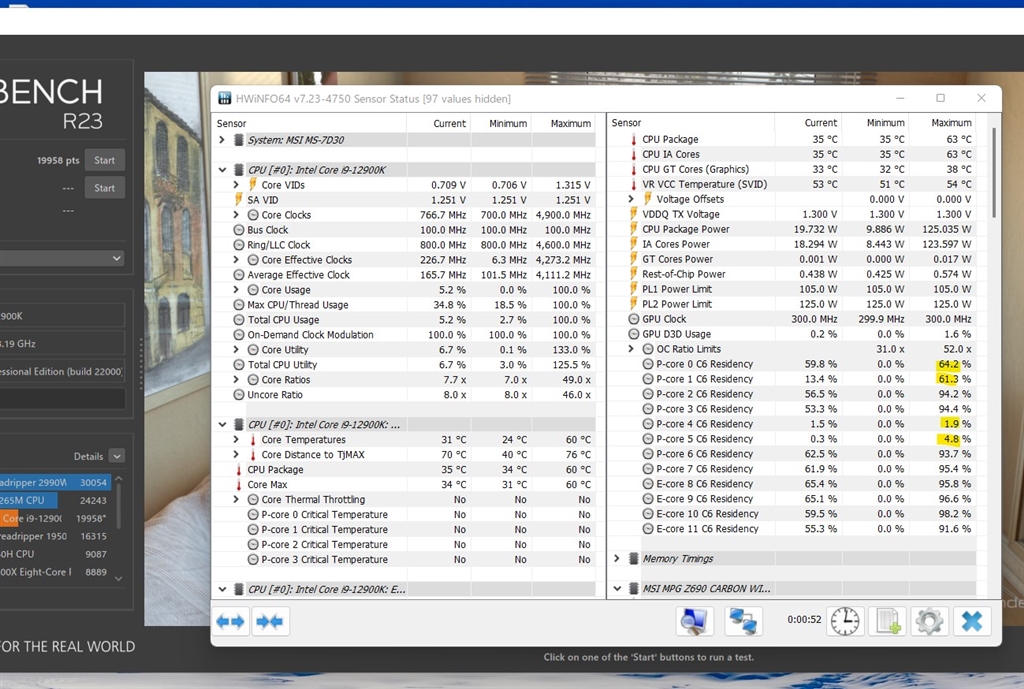Image resolution: width=1024 pixels, height=689 pixels.
Task: Open sensor settings gear icon
Action: point(929,620)
